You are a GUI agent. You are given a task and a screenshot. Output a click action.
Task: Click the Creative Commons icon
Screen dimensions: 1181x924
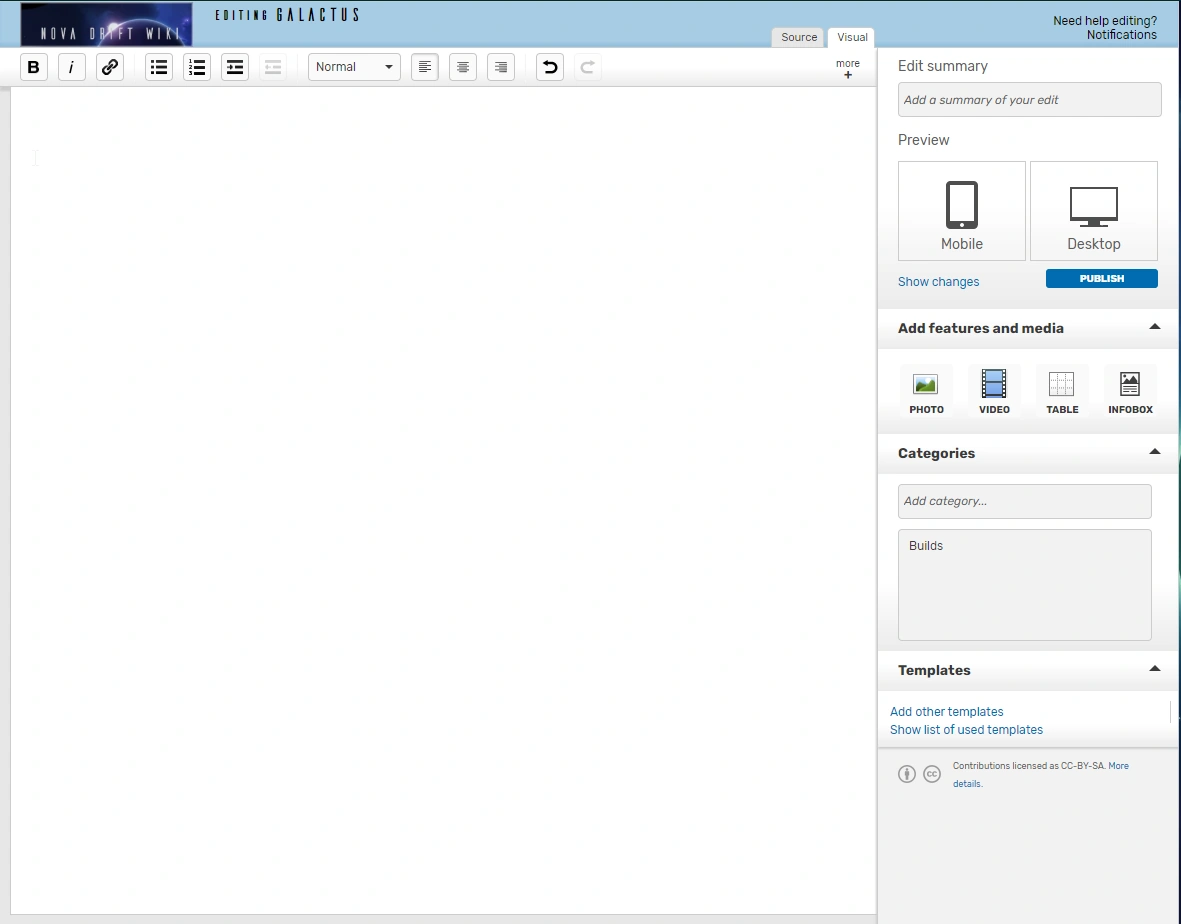coord(932,774)
